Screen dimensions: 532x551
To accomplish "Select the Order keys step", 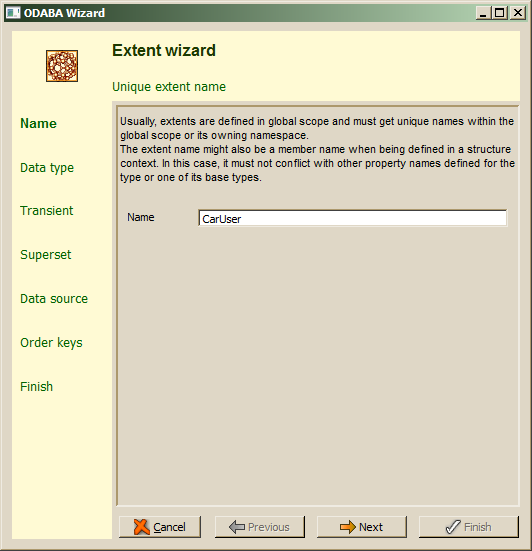I will tap(51, 343).
